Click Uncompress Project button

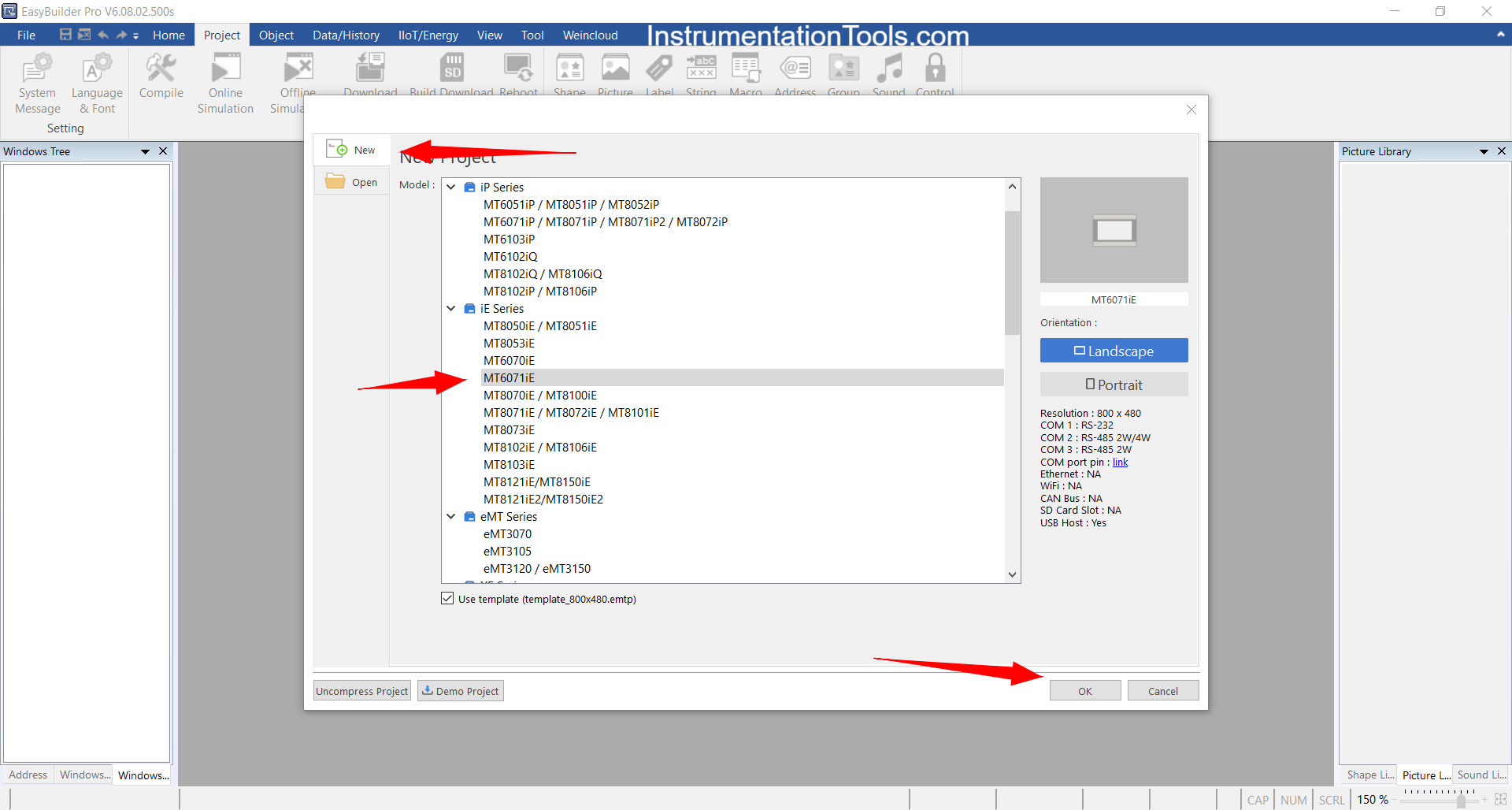click(362, 691)
